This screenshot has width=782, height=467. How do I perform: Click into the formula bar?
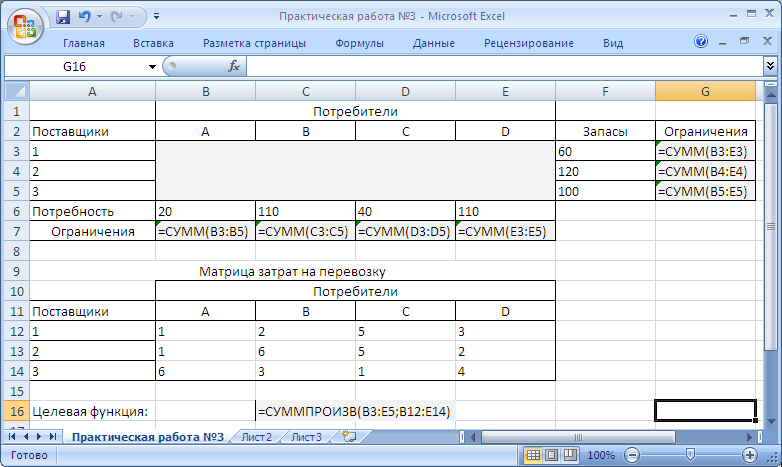coord(504,66)
